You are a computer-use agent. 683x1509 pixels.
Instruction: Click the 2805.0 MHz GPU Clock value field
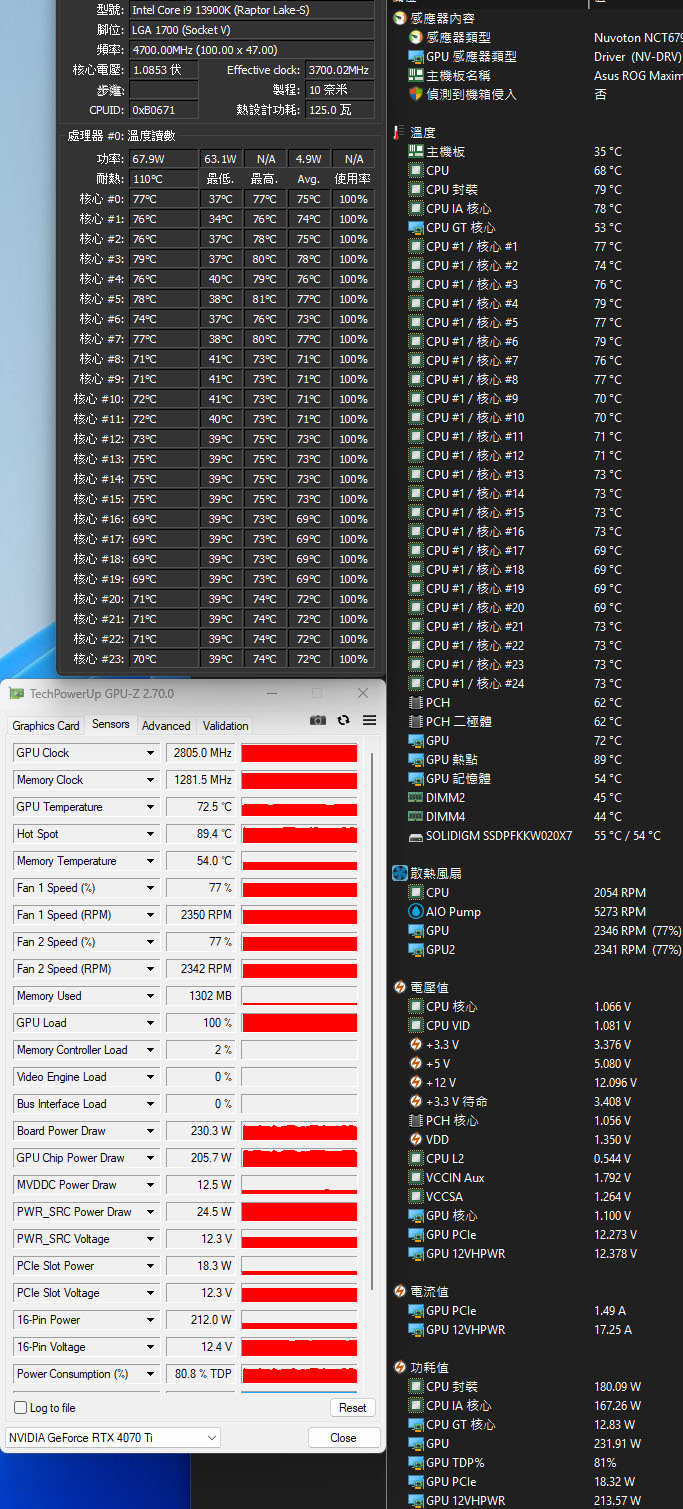tap(200, 753)
